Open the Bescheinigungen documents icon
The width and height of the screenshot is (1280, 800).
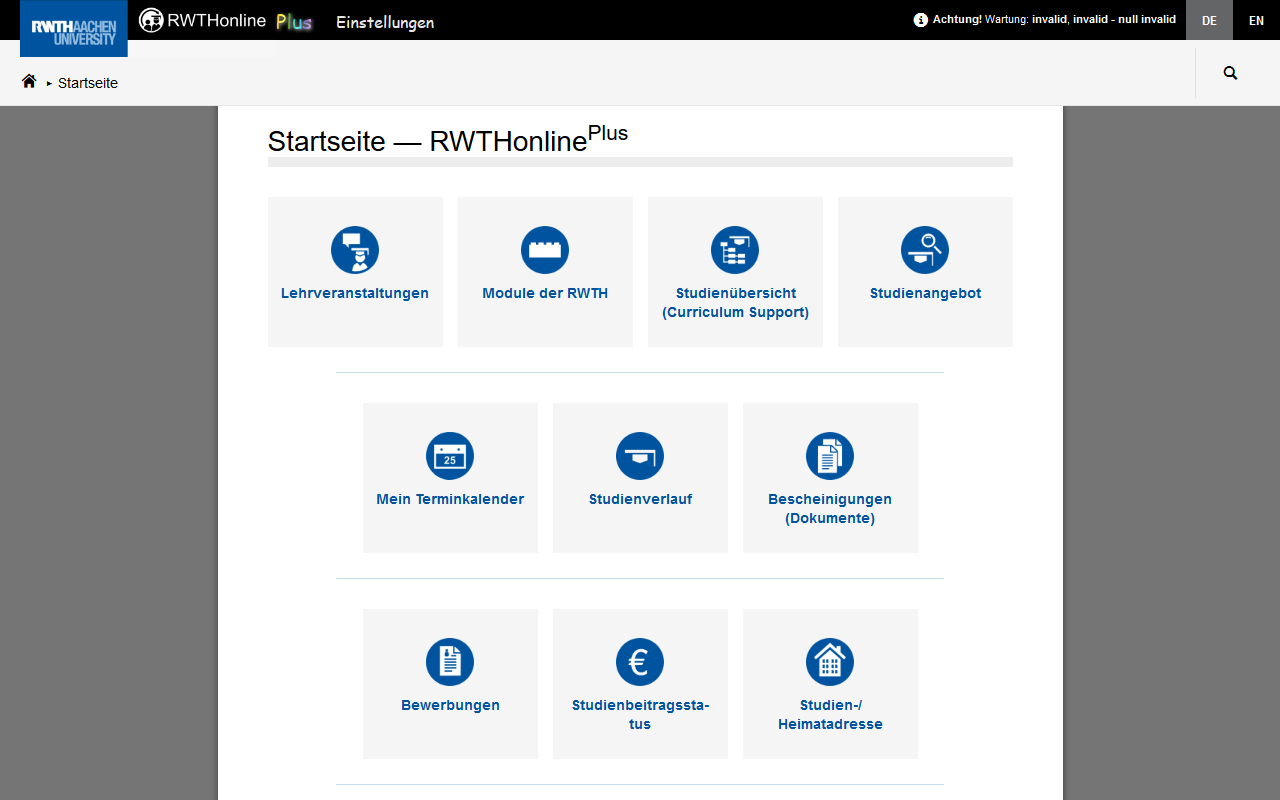[x=830, y=456]
